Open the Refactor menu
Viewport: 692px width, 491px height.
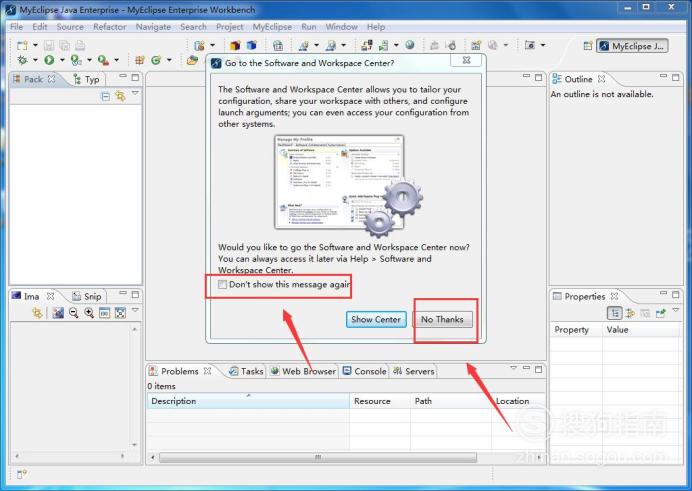109,27
